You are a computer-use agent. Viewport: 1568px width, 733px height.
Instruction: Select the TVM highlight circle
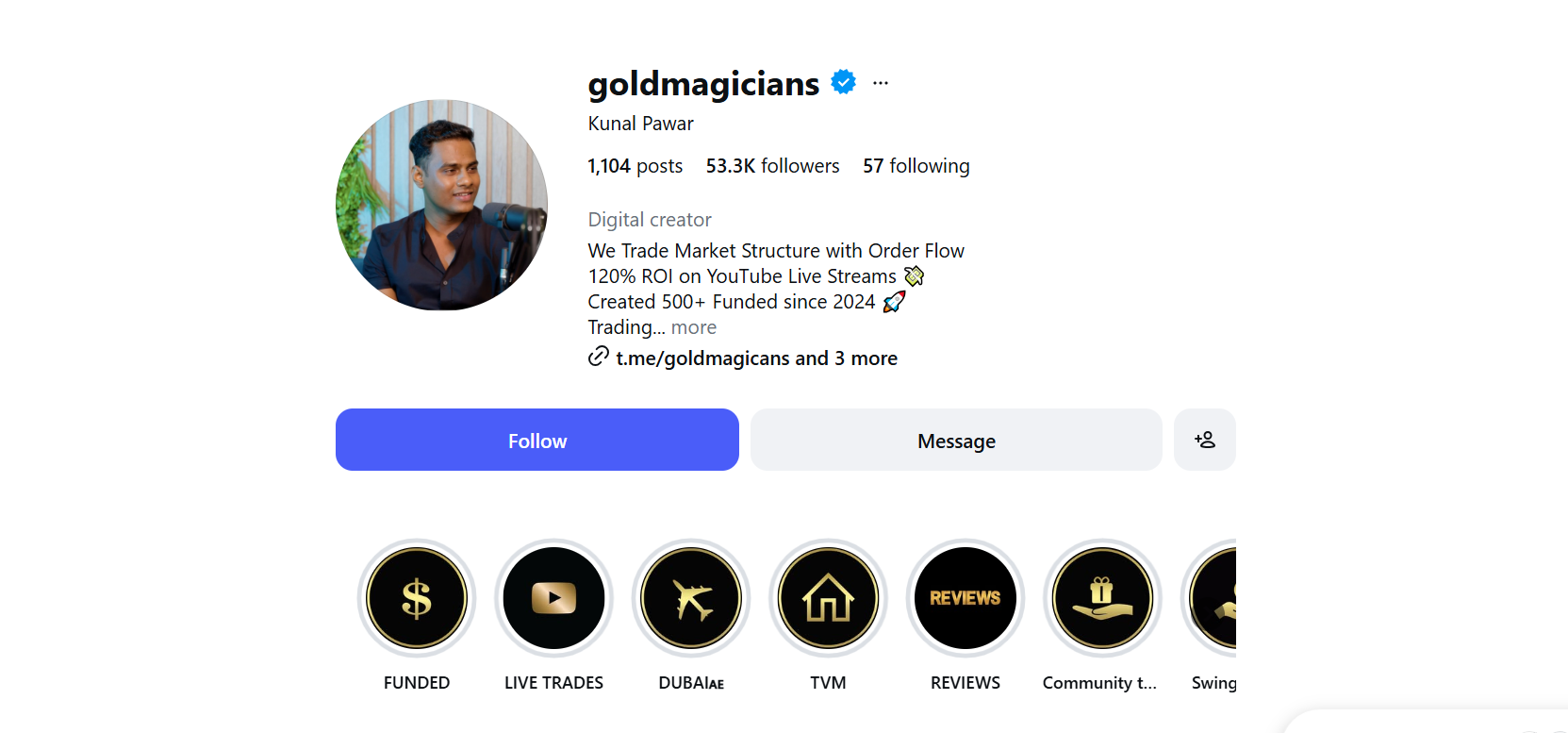(x=828, y=598)
